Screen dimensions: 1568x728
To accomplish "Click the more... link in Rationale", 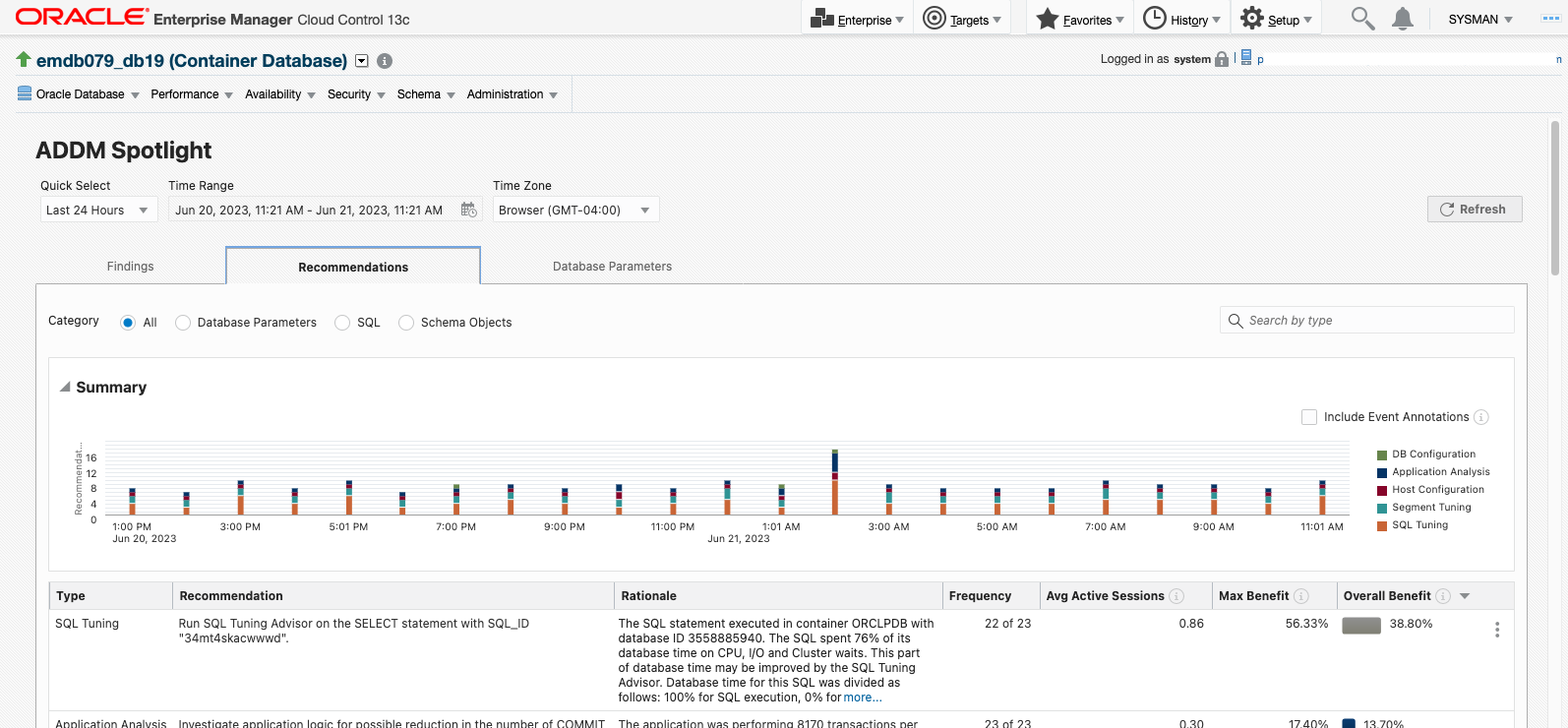I will click(x=863, y=698).
